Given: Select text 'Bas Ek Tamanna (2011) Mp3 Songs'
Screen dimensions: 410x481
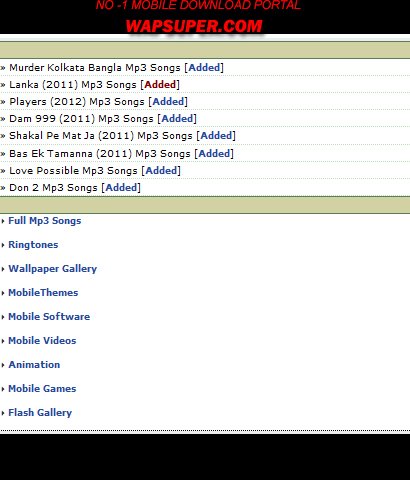Looking at the screenshot, I should point(100,154).
